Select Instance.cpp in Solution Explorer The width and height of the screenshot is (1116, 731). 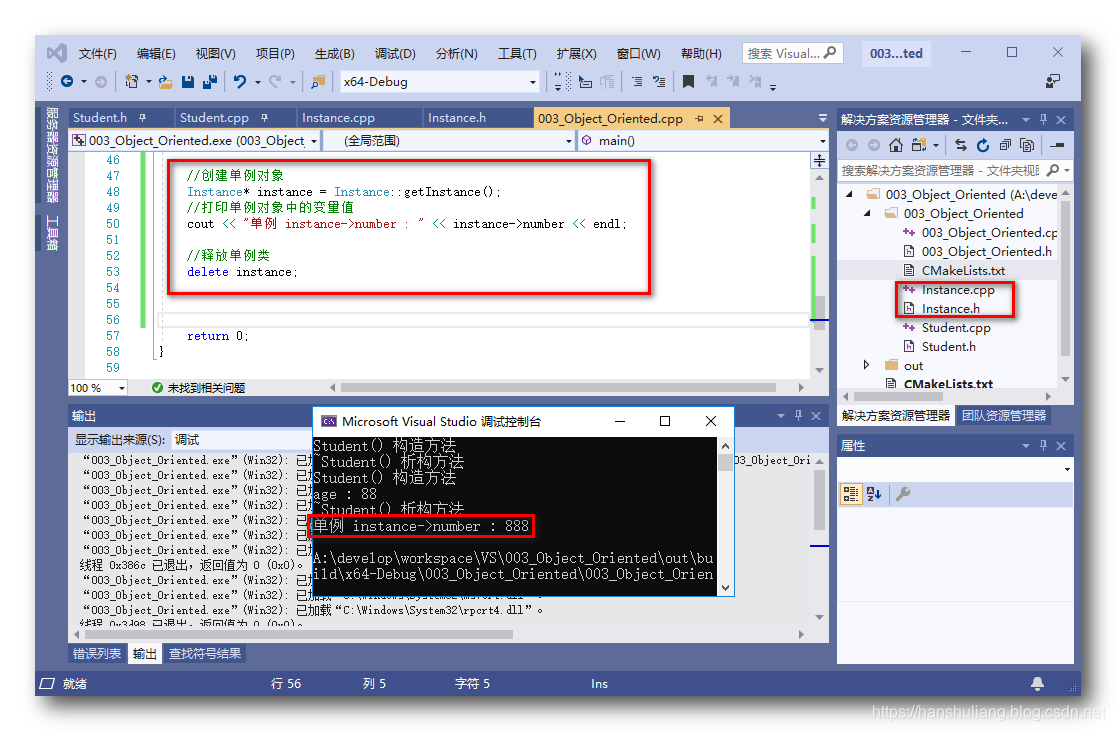point(958,290)
